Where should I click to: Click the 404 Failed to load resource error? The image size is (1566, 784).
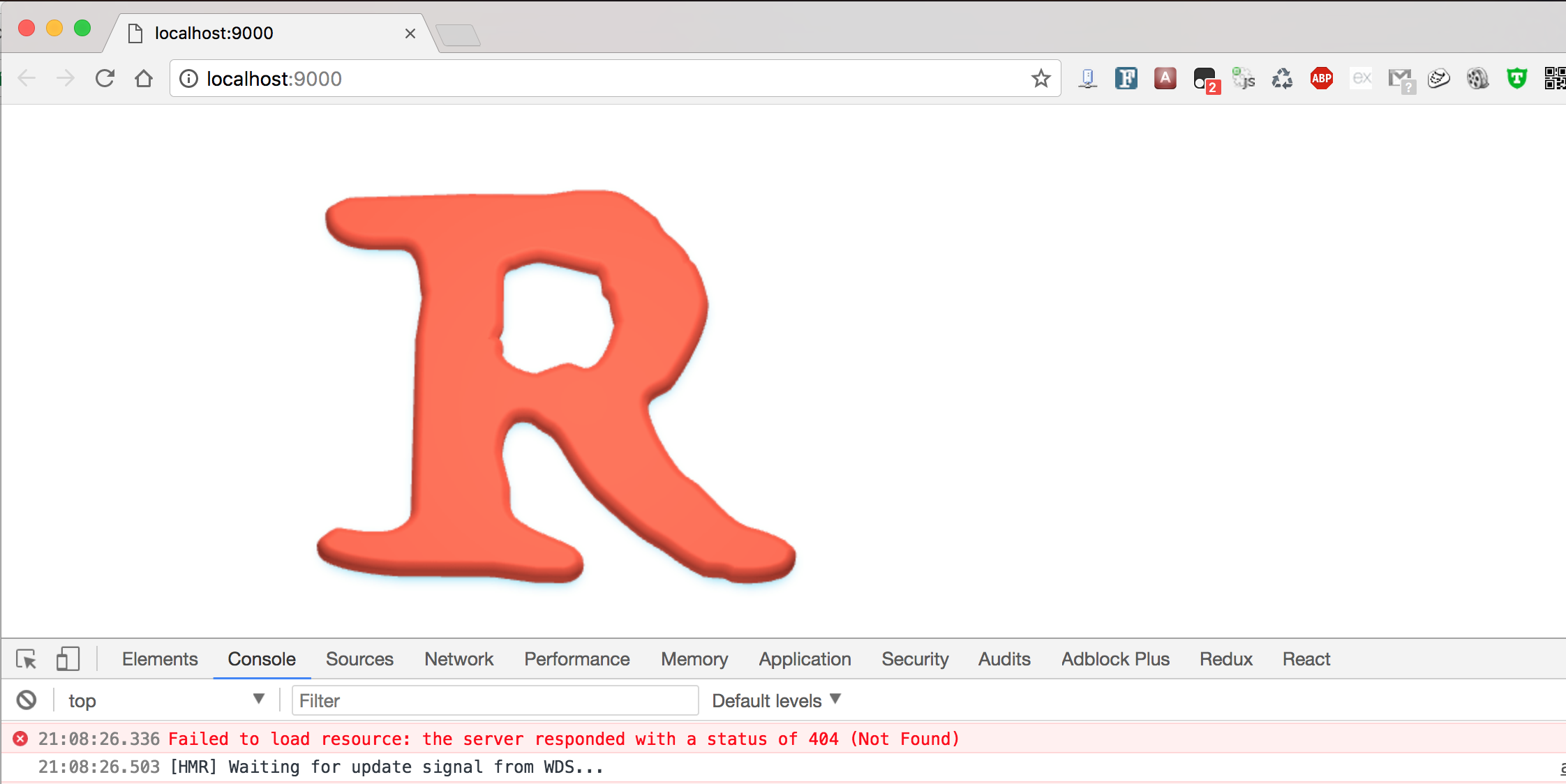coord(563,739)
